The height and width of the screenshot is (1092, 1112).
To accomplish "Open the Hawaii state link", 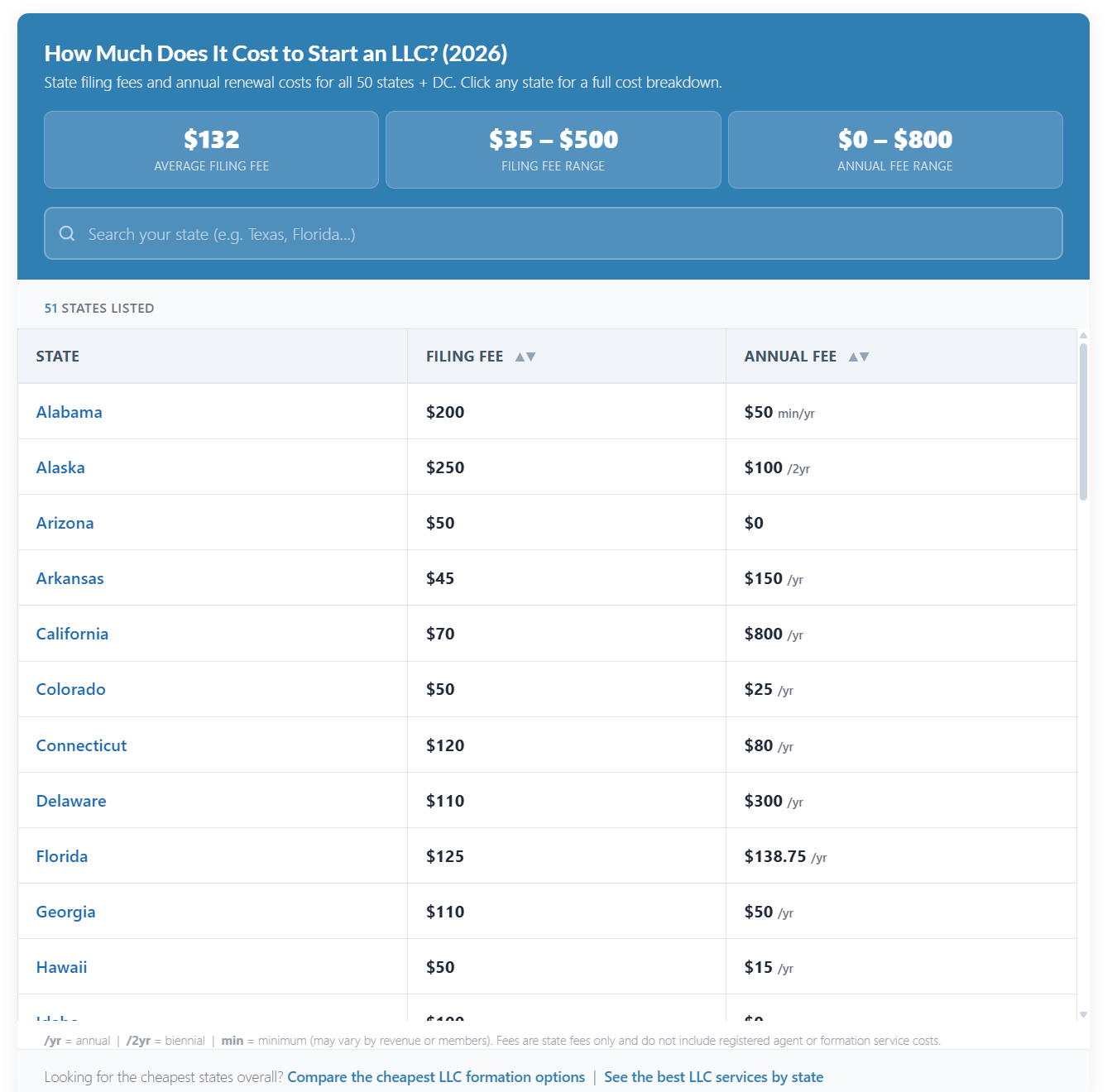I will [62, 967].
